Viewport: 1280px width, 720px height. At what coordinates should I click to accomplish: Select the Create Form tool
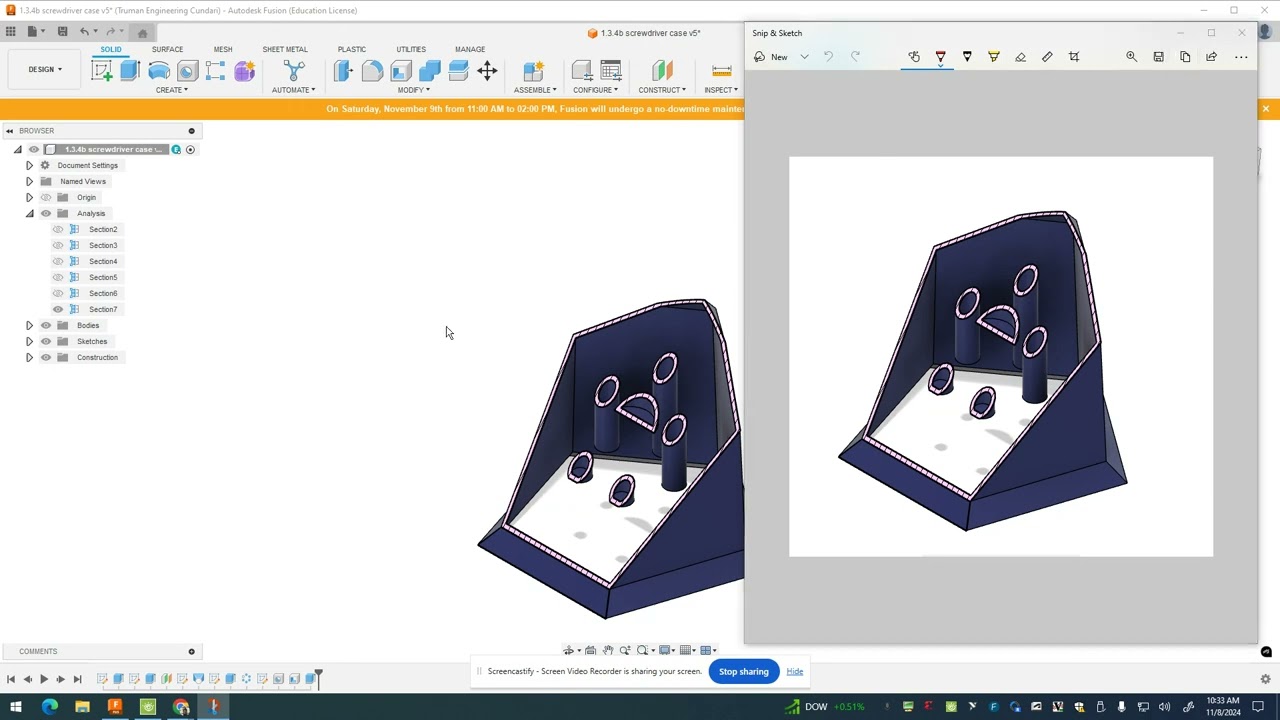[x=244, y=70]
